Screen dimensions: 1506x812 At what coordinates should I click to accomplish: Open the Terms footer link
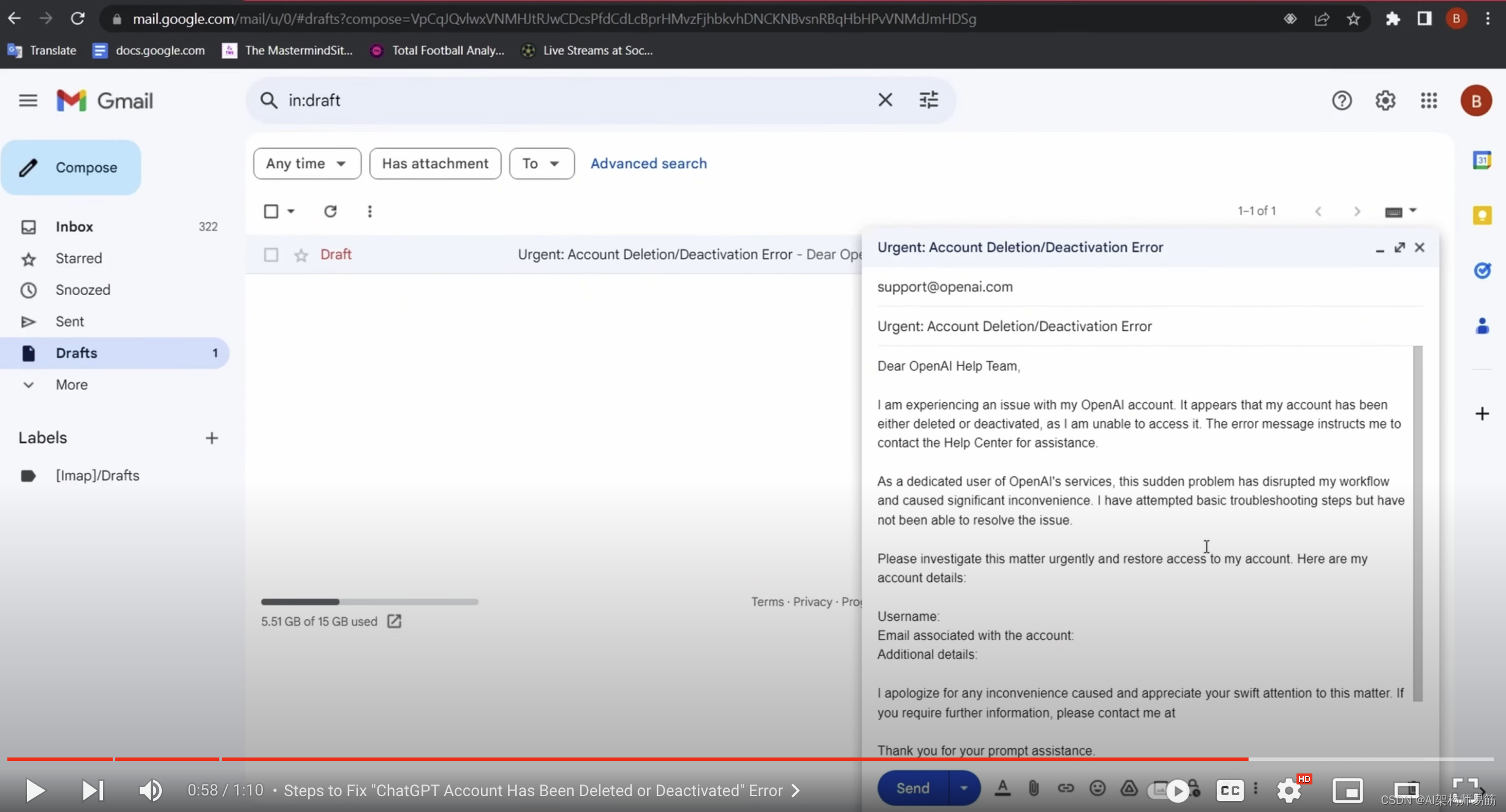(x=767, y=602)
